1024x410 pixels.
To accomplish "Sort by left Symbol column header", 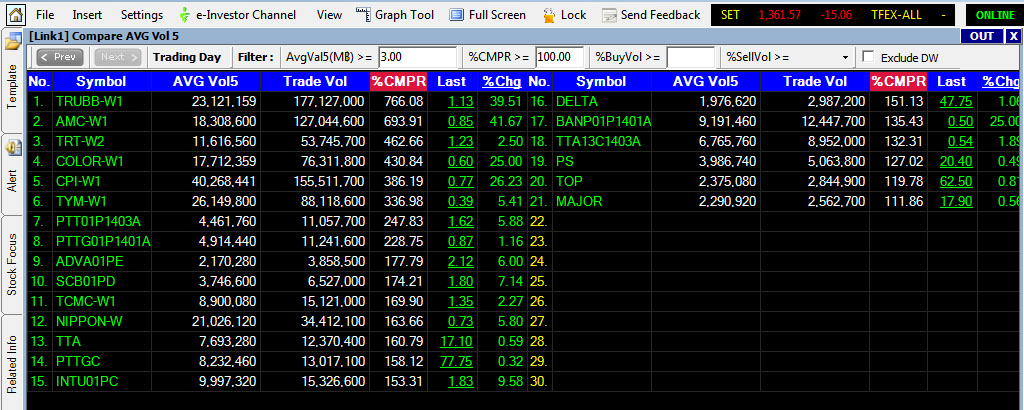I will click(x=101, y=82).
